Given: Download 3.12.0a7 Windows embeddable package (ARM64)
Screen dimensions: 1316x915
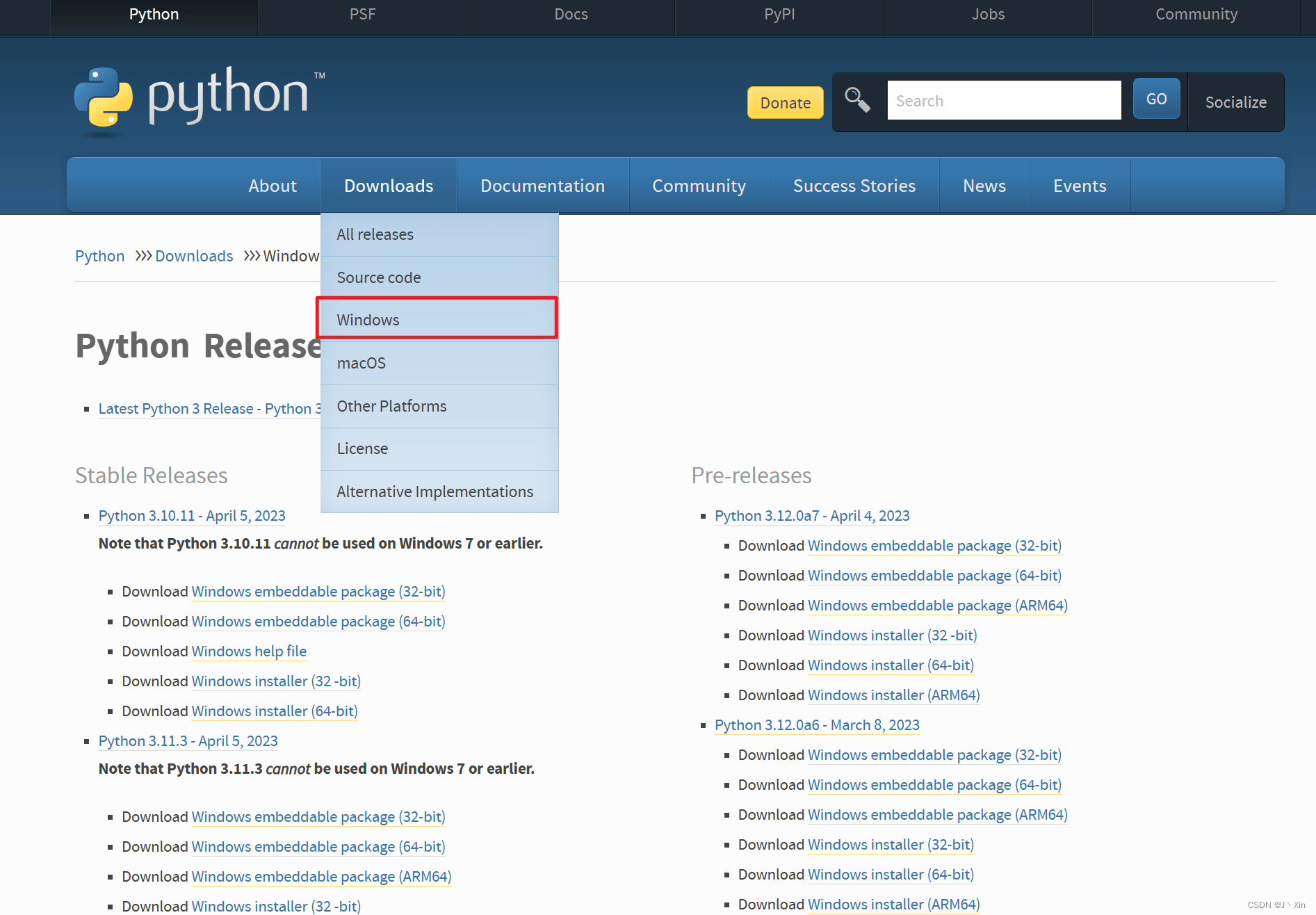Looking at the screenshot, I should tap(938, 606).
